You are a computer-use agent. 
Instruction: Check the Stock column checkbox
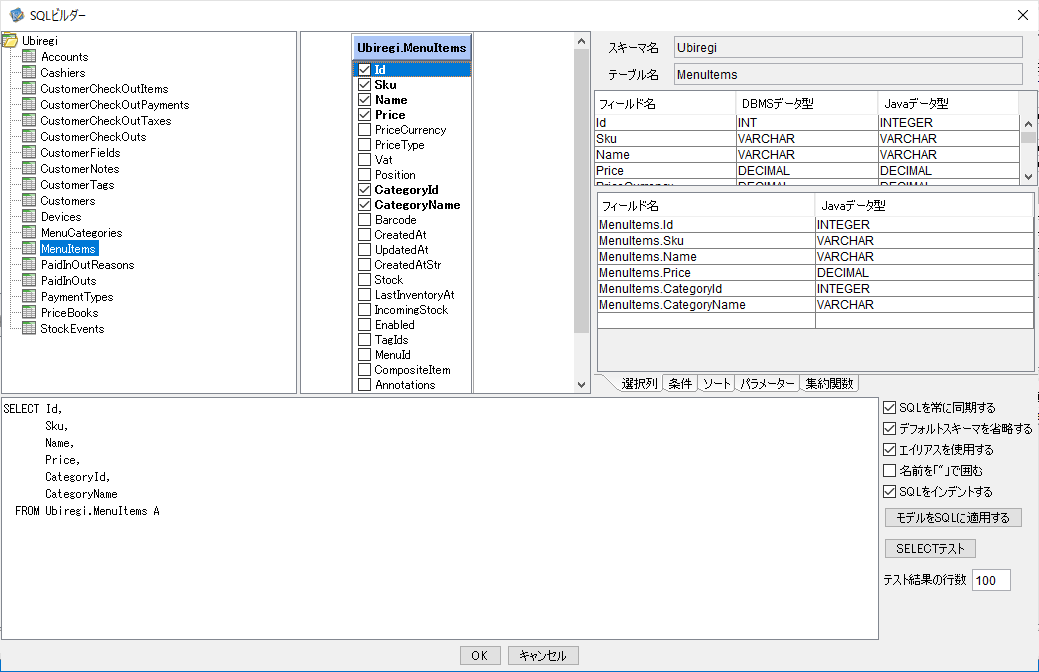[364, 280]
